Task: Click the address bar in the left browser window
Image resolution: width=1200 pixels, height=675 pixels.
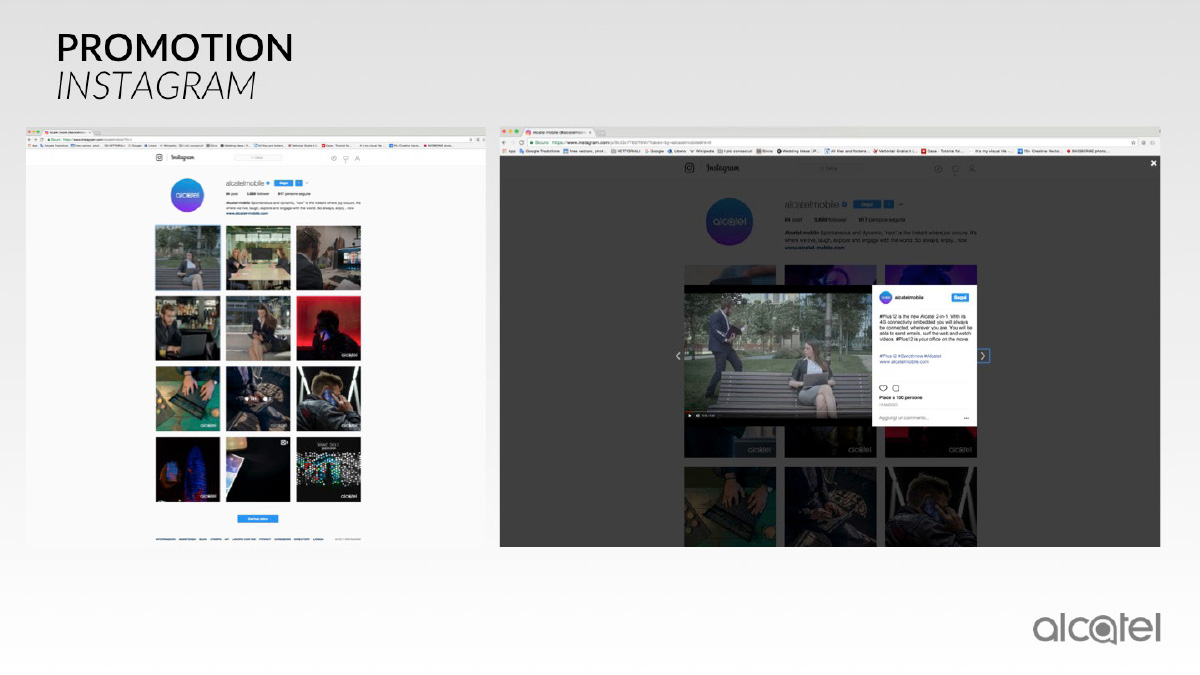Action: click(x=258, y=140)
